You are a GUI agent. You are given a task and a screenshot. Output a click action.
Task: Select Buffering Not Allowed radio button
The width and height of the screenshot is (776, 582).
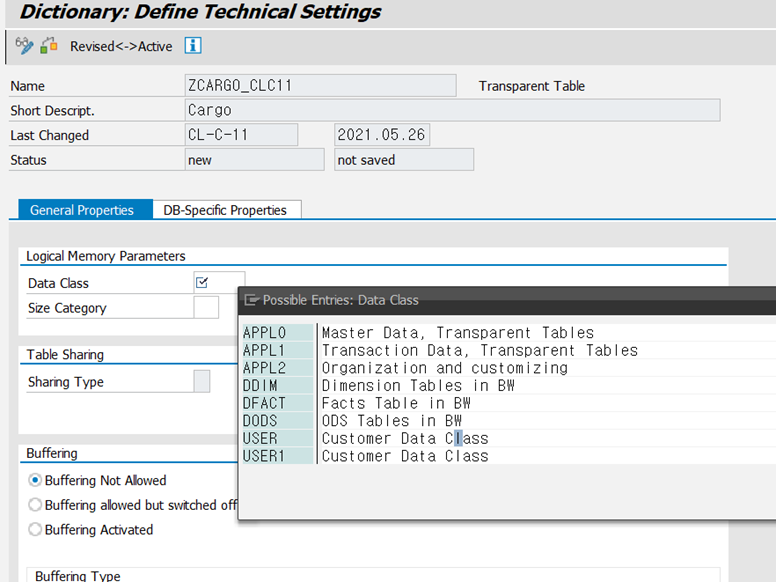click(35, 480)
